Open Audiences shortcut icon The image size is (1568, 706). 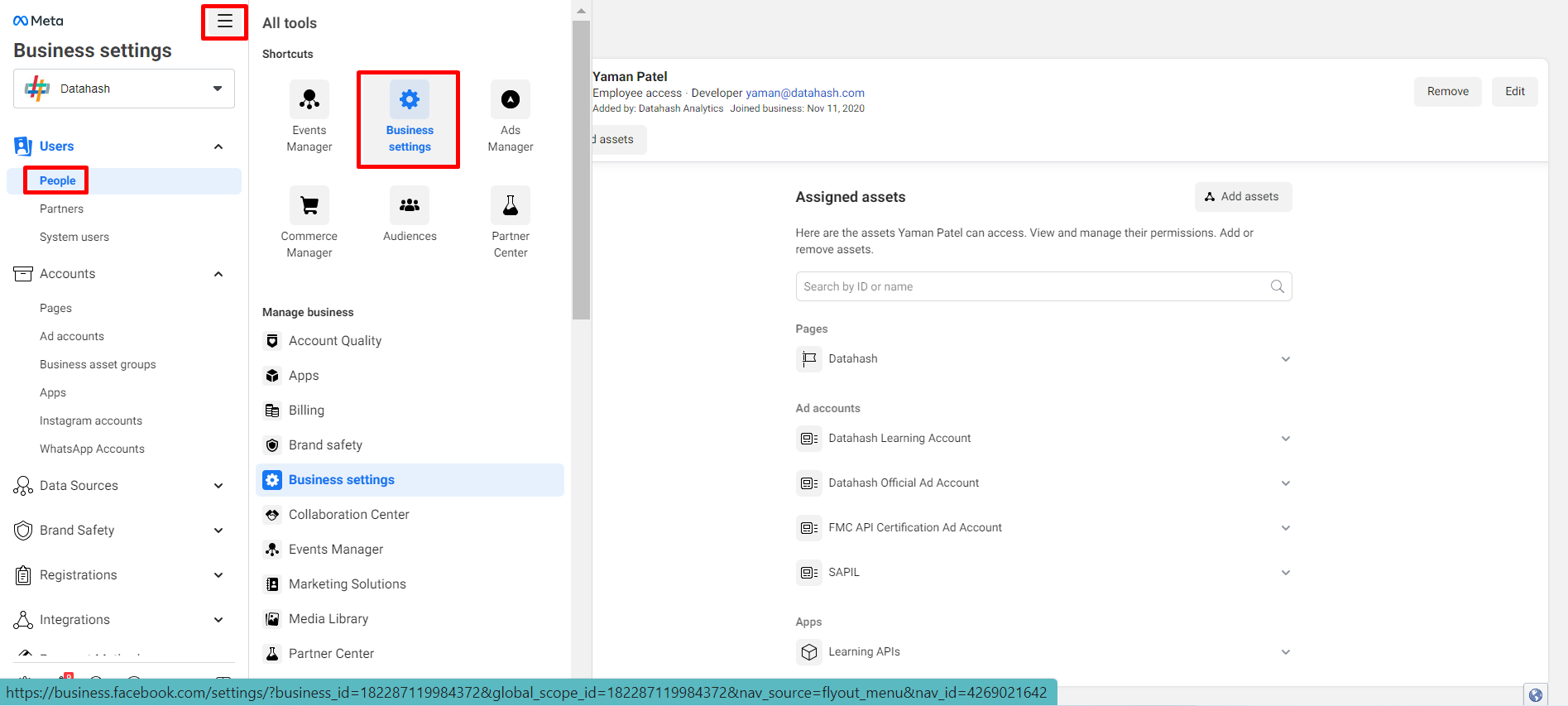410,205
